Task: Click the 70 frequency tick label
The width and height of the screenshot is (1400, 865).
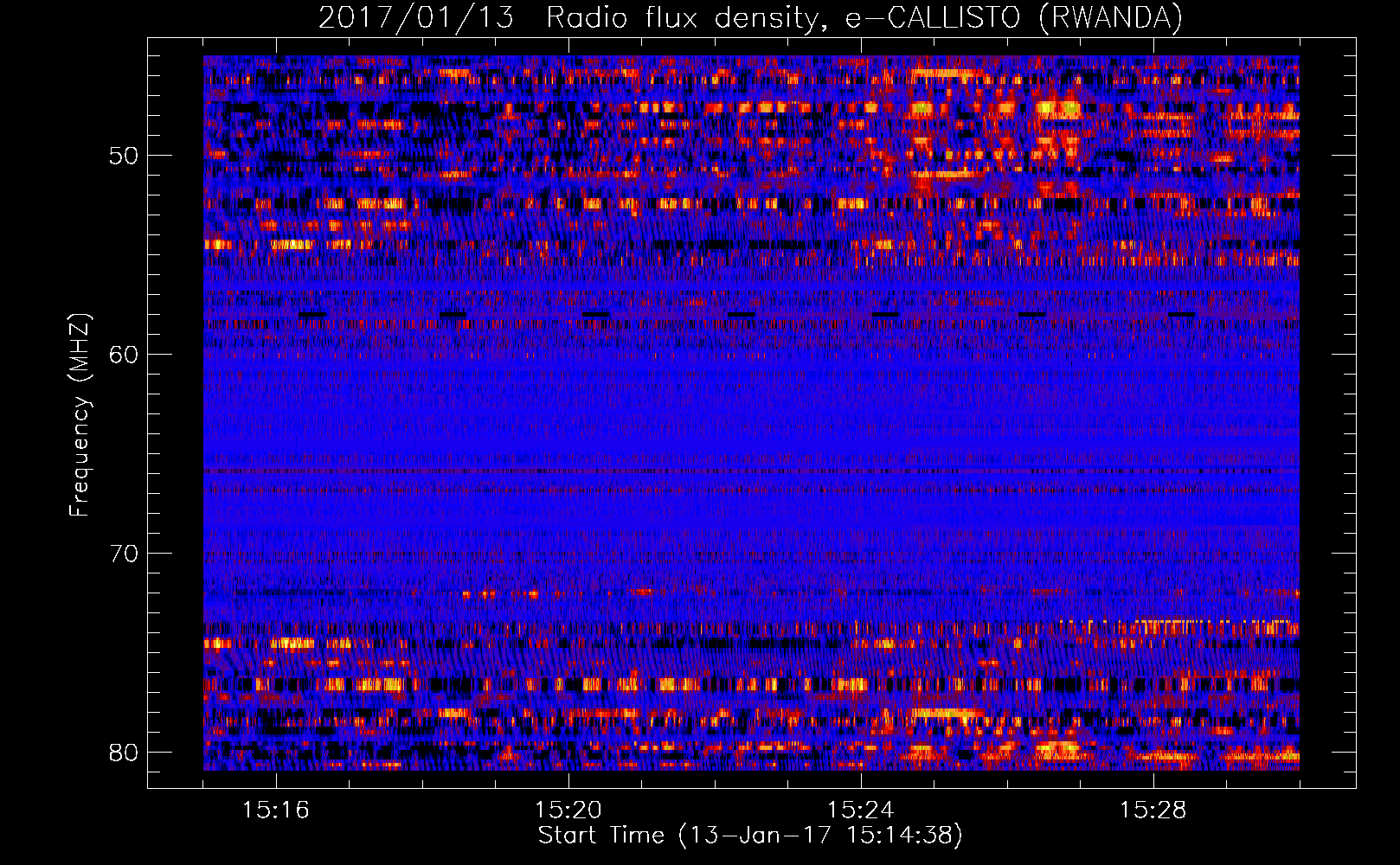Action: coord(125,554)
